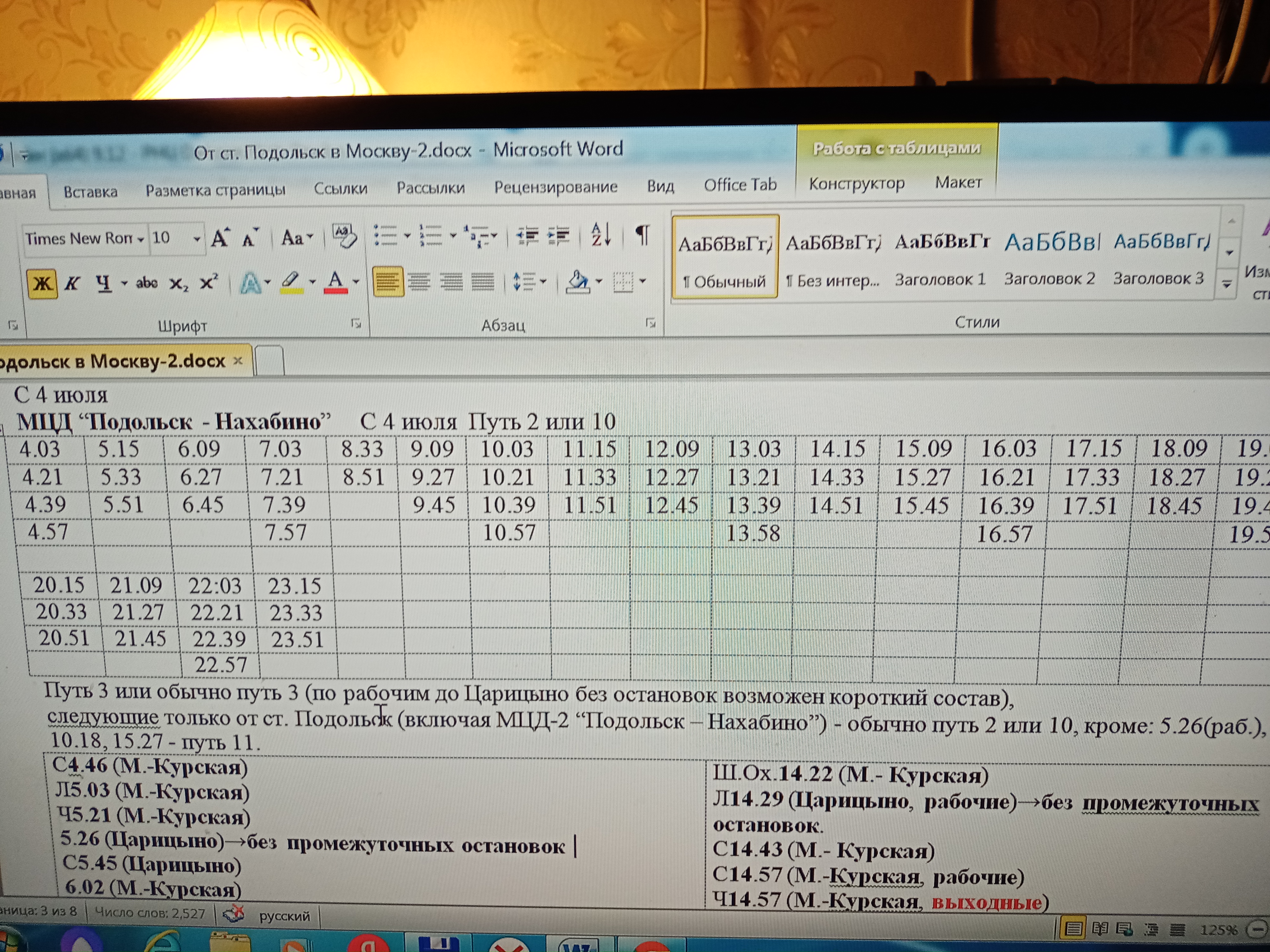Click the Clear Formatting icon
The height and width of the screenshot is (952, 1270).
[x=344, y=236]
